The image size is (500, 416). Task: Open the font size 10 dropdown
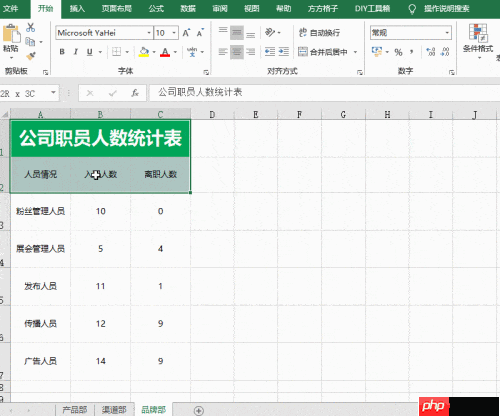point(174,33)
